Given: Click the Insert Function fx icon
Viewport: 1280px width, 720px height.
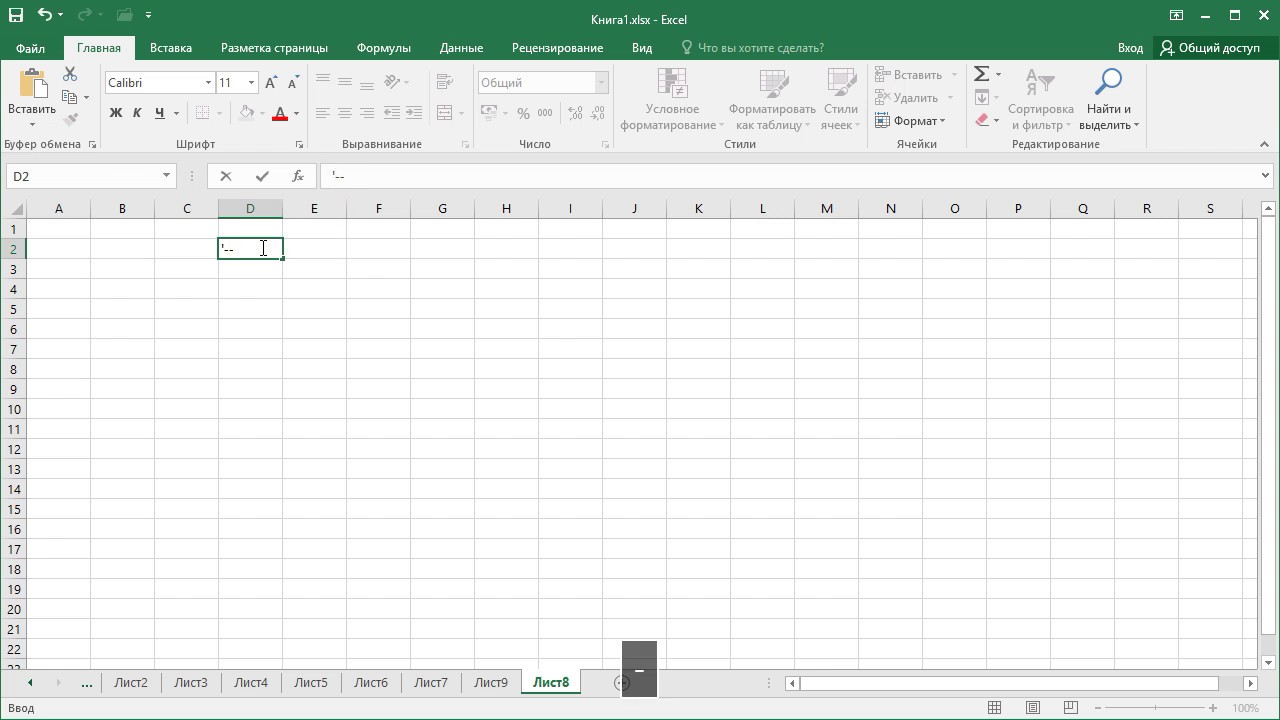Looking at the screenshot, I should click(298, 176).
